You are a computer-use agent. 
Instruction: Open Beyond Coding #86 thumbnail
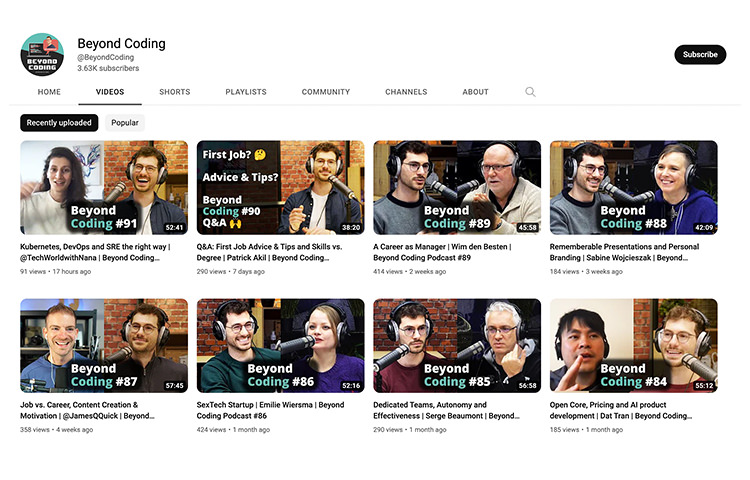280,346
